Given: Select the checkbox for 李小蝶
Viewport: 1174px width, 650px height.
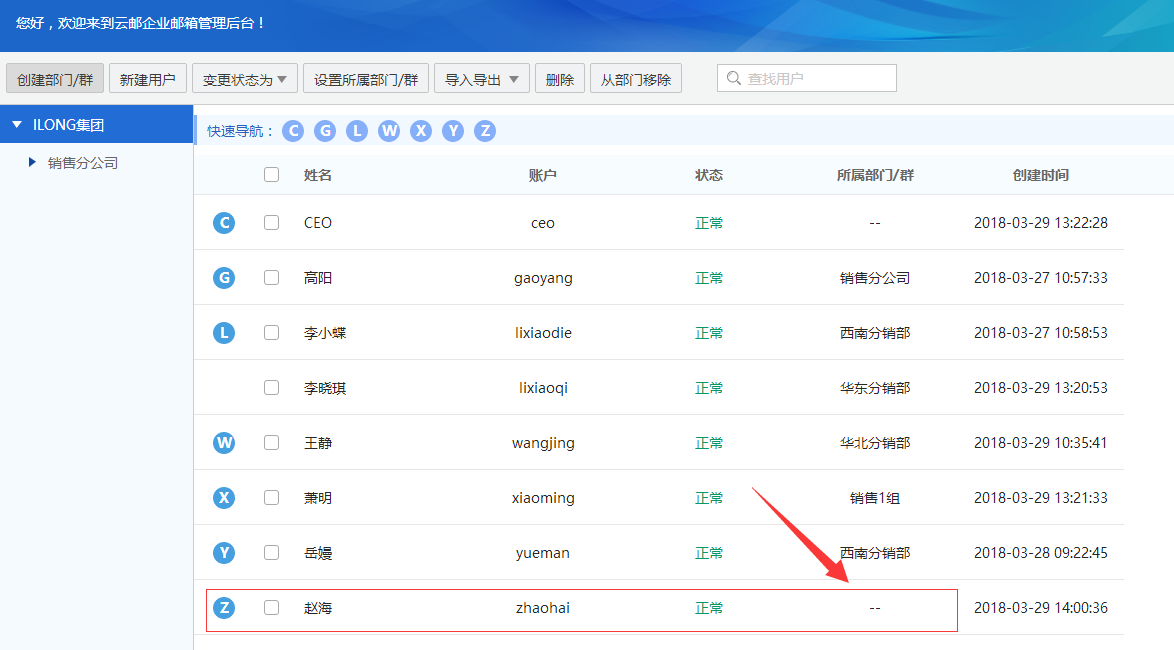Looking at the screenshot, I should pos(272,332).
